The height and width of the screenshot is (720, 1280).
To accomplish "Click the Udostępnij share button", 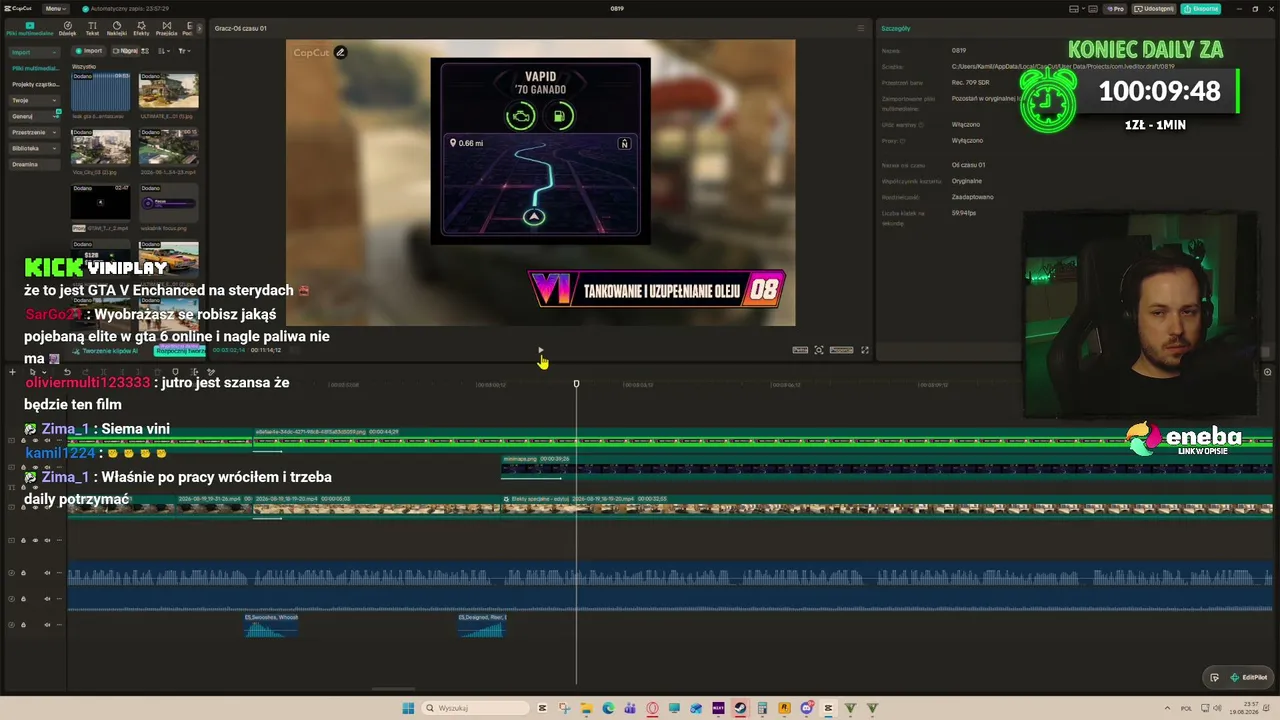I will [x=1154, y=9].
